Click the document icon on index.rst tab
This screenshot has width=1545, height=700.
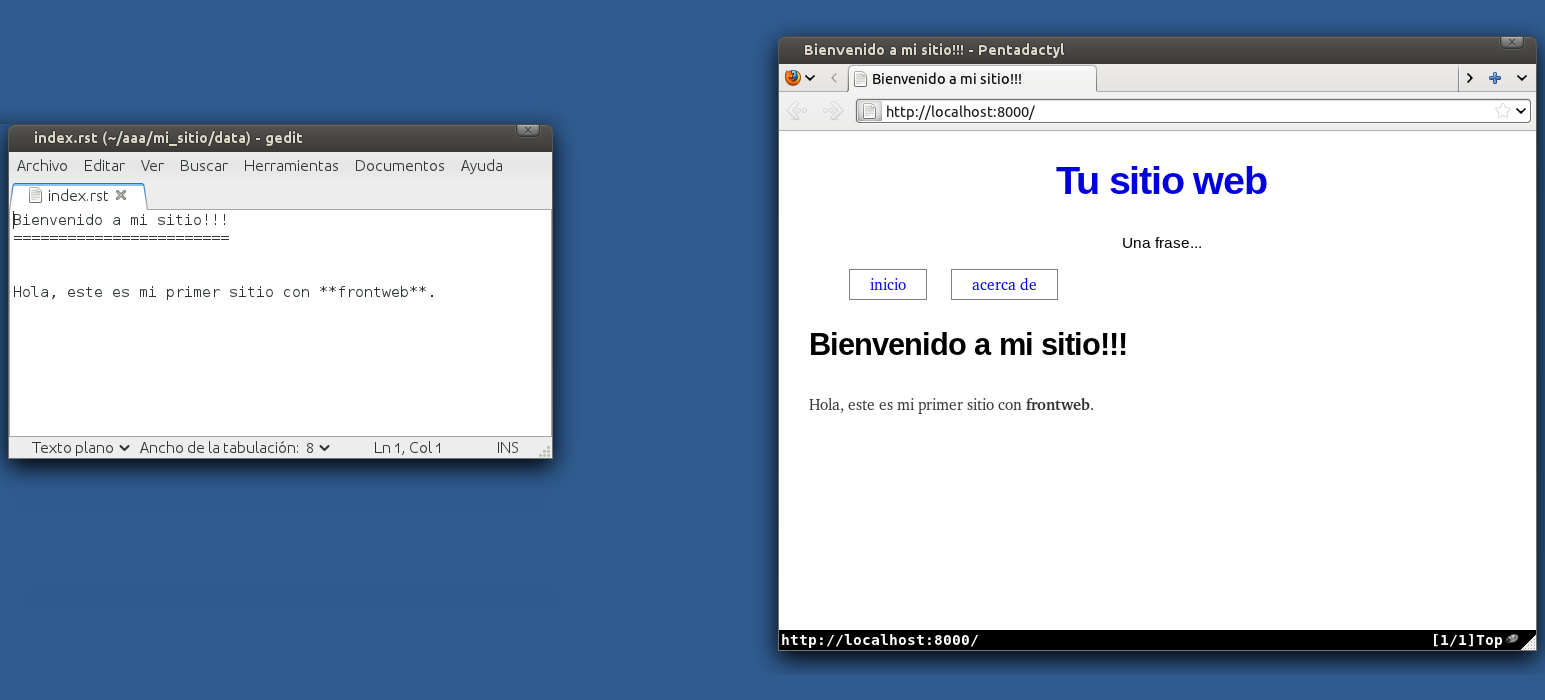point(35,196)
